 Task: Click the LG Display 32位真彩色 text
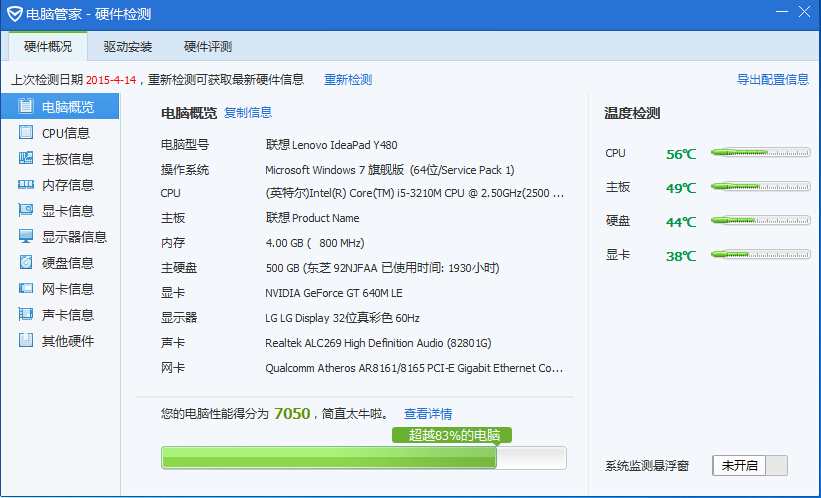[x=342, y=318]
